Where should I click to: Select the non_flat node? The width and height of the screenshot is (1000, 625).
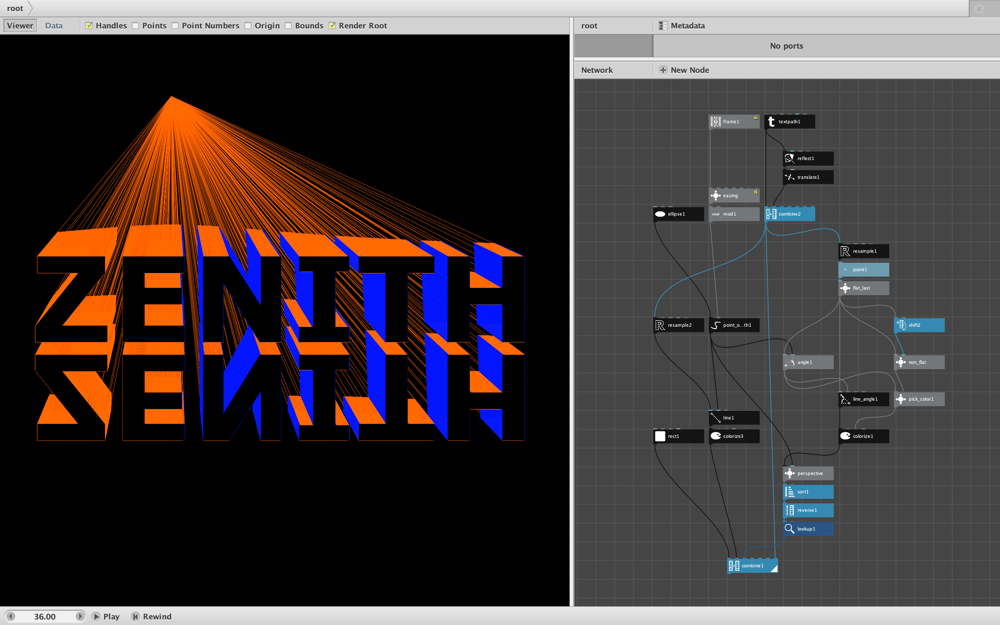[919, 362]
